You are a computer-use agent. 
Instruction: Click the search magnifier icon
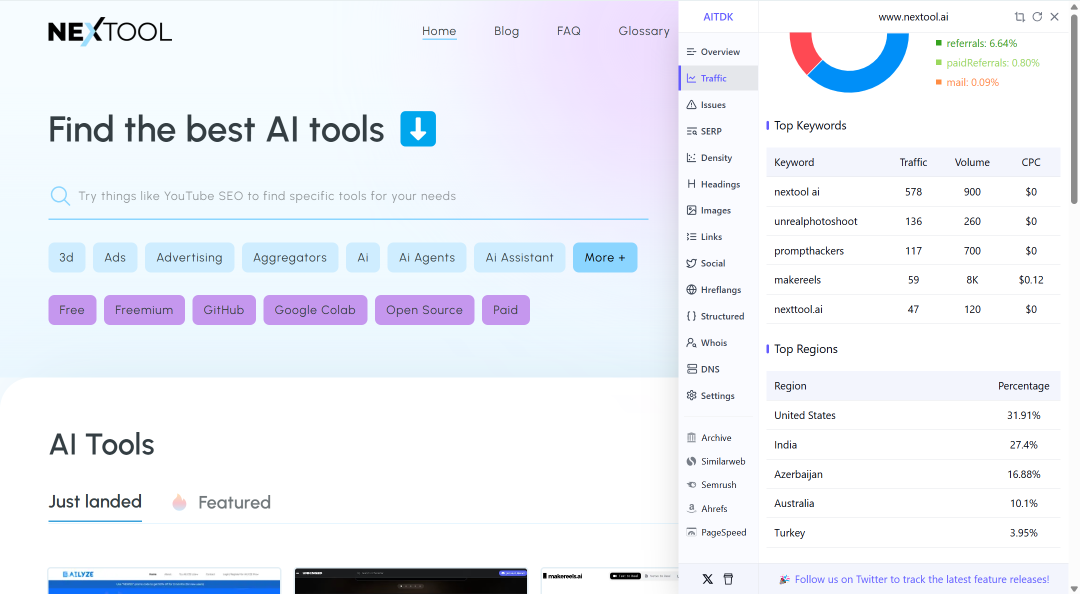click(x=60, y=196)
